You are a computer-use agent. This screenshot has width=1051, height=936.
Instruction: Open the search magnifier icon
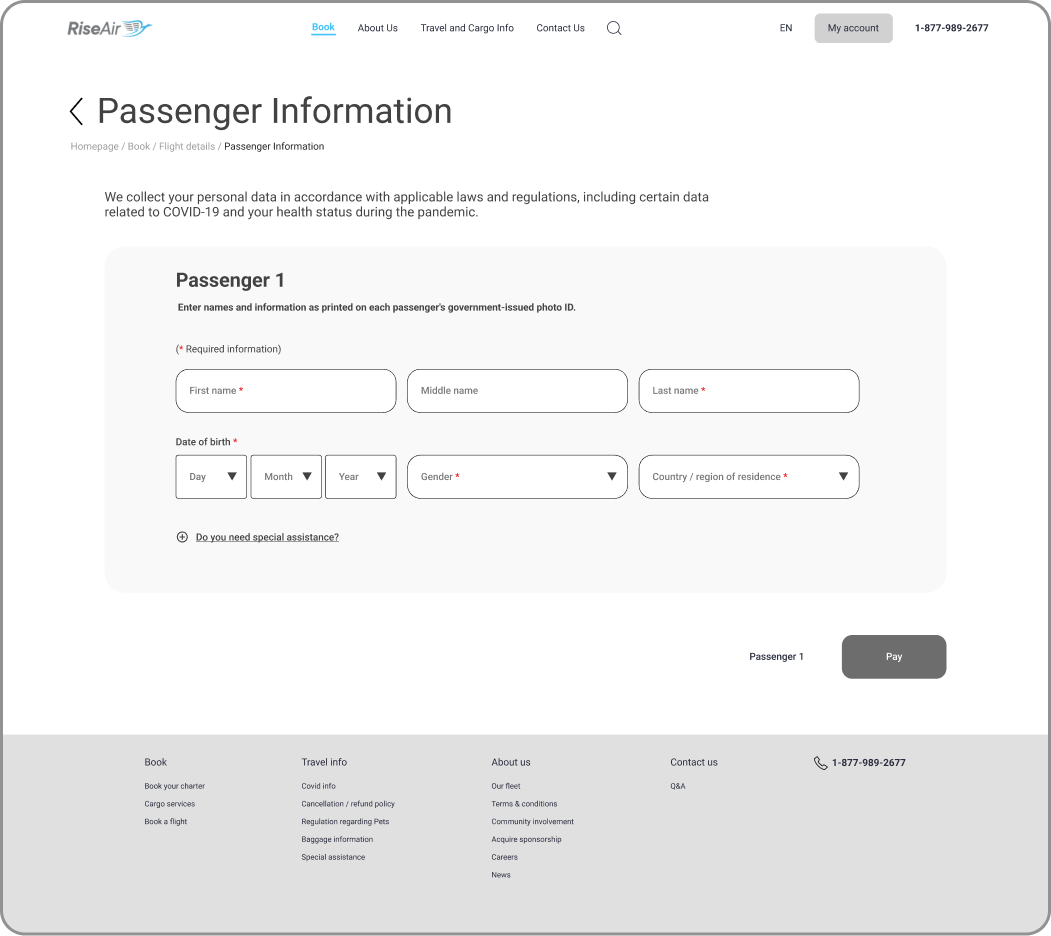[x=614, y=28]
